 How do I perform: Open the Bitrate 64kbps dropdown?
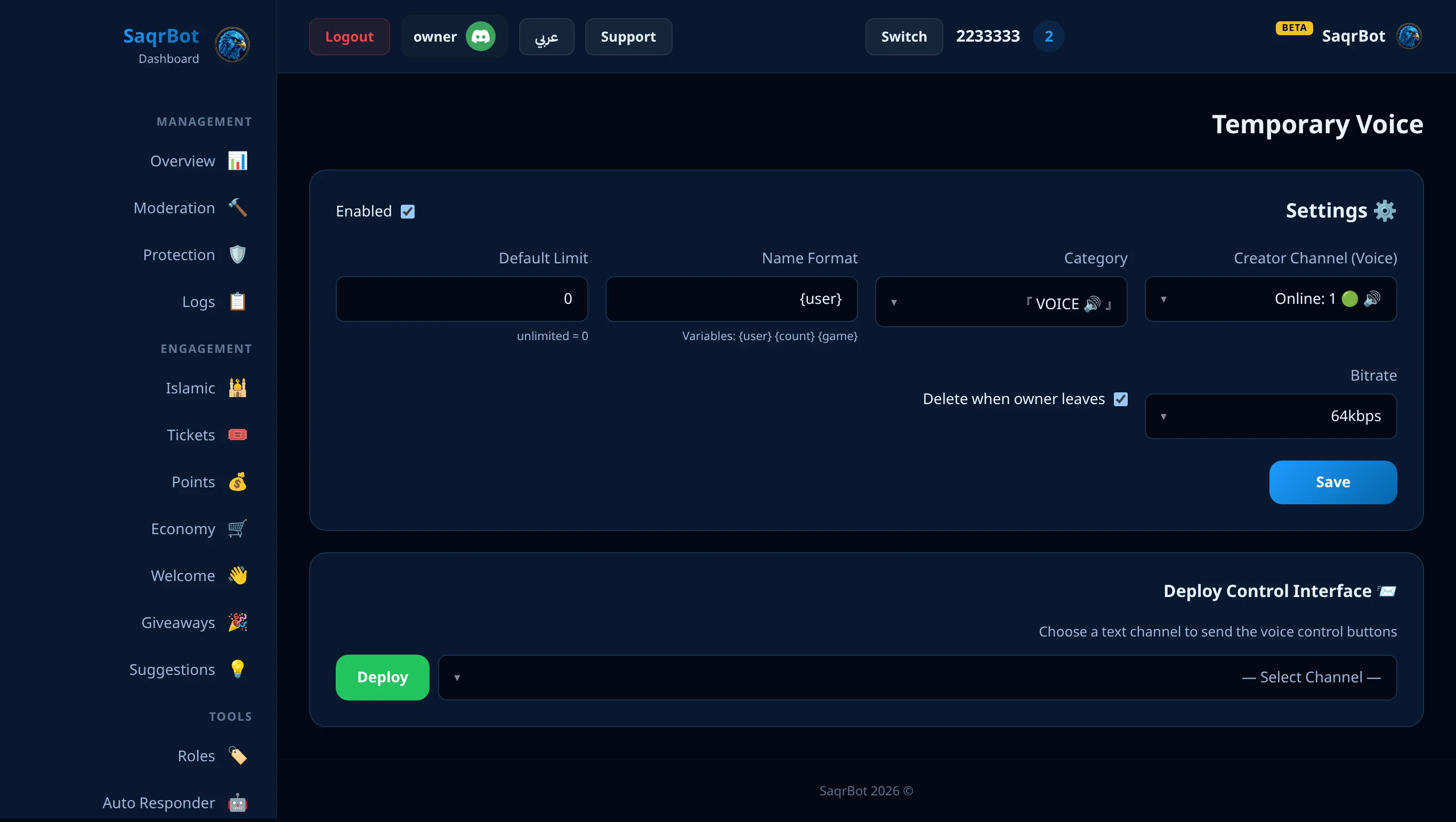1271,416
